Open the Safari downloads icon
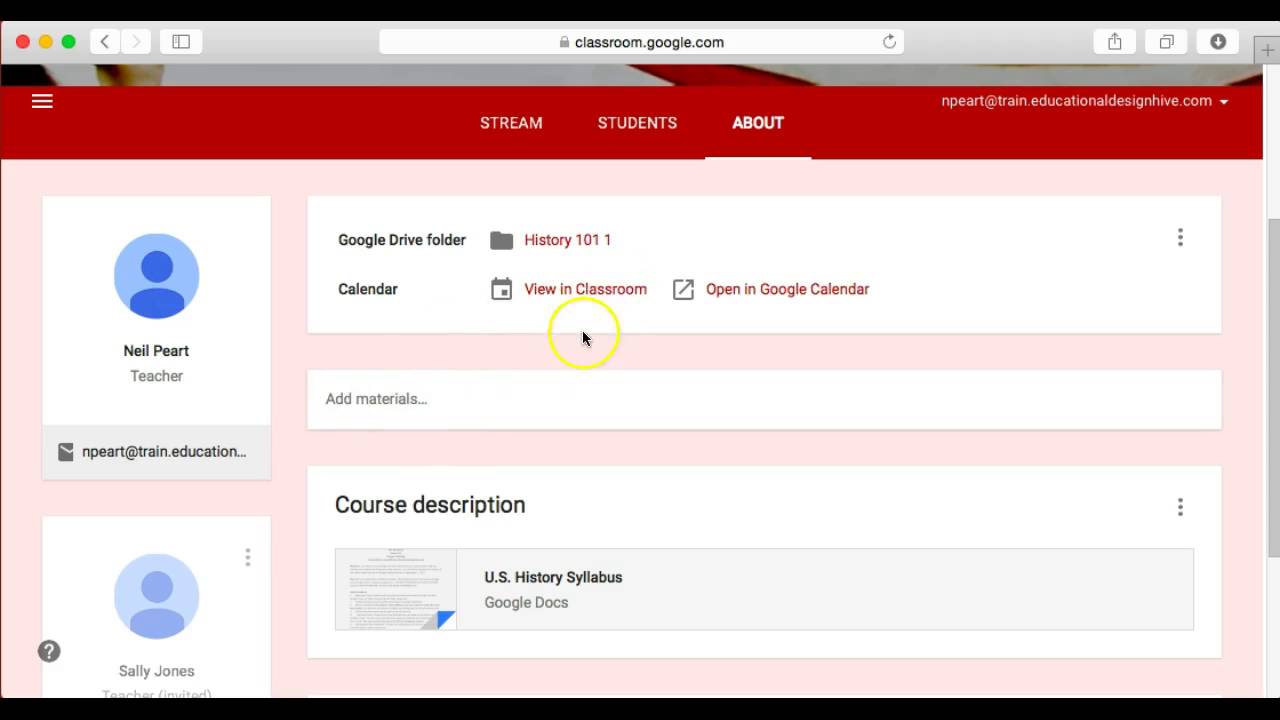The width and height of the screenshot is (1280, 720). click(x=1218, y=42)
